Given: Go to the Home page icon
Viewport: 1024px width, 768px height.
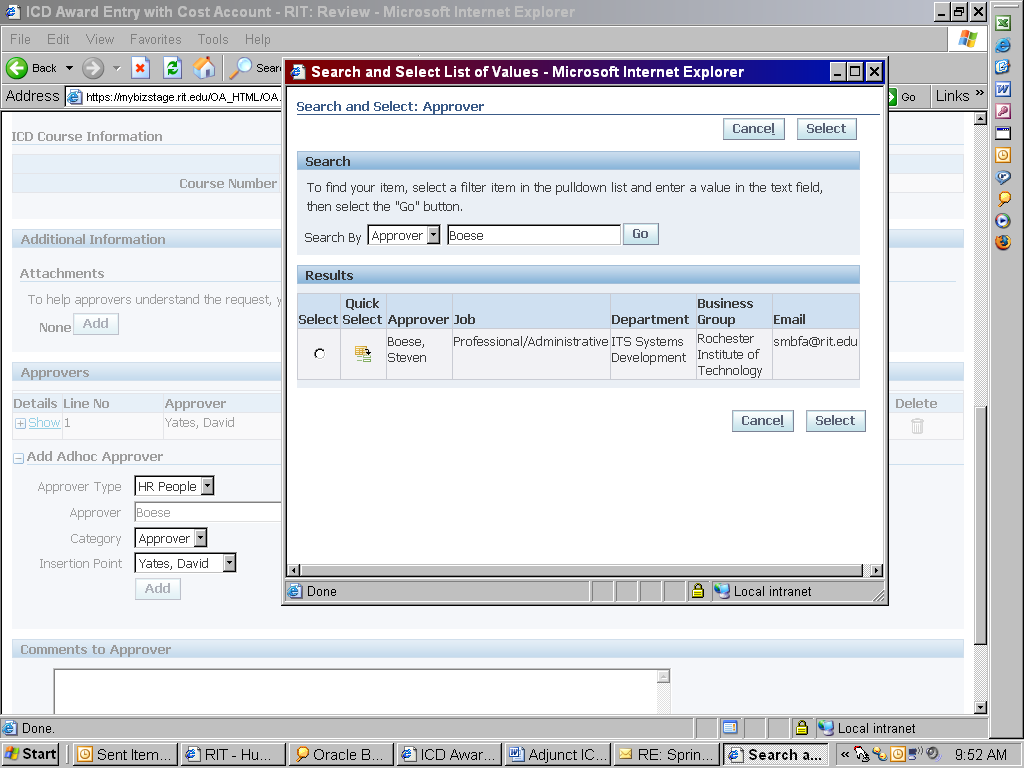Looking at the screenshot, I should pos(204,68).
